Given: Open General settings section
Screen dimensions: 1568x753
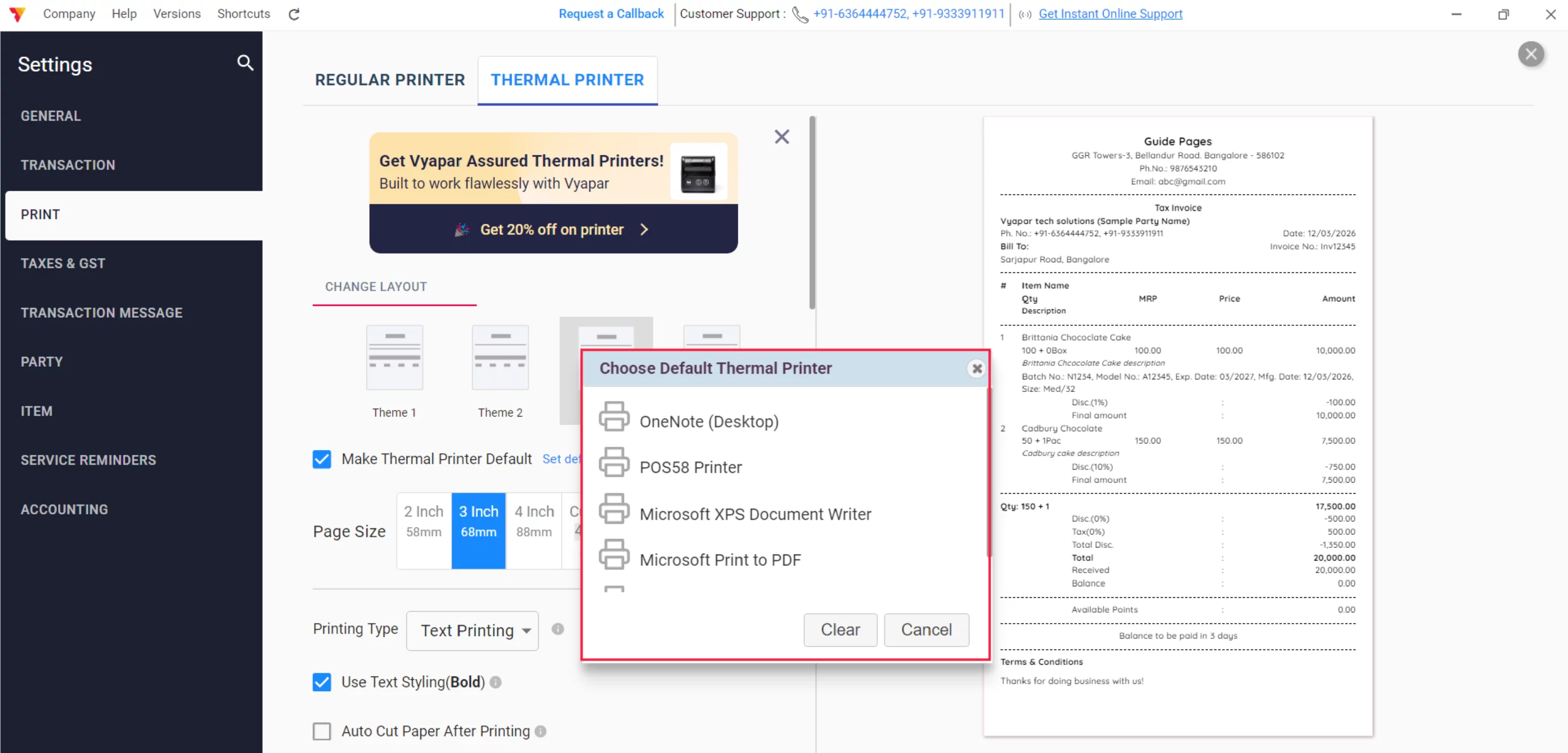Looking at the screenshot, I should [x=131, y=116].
